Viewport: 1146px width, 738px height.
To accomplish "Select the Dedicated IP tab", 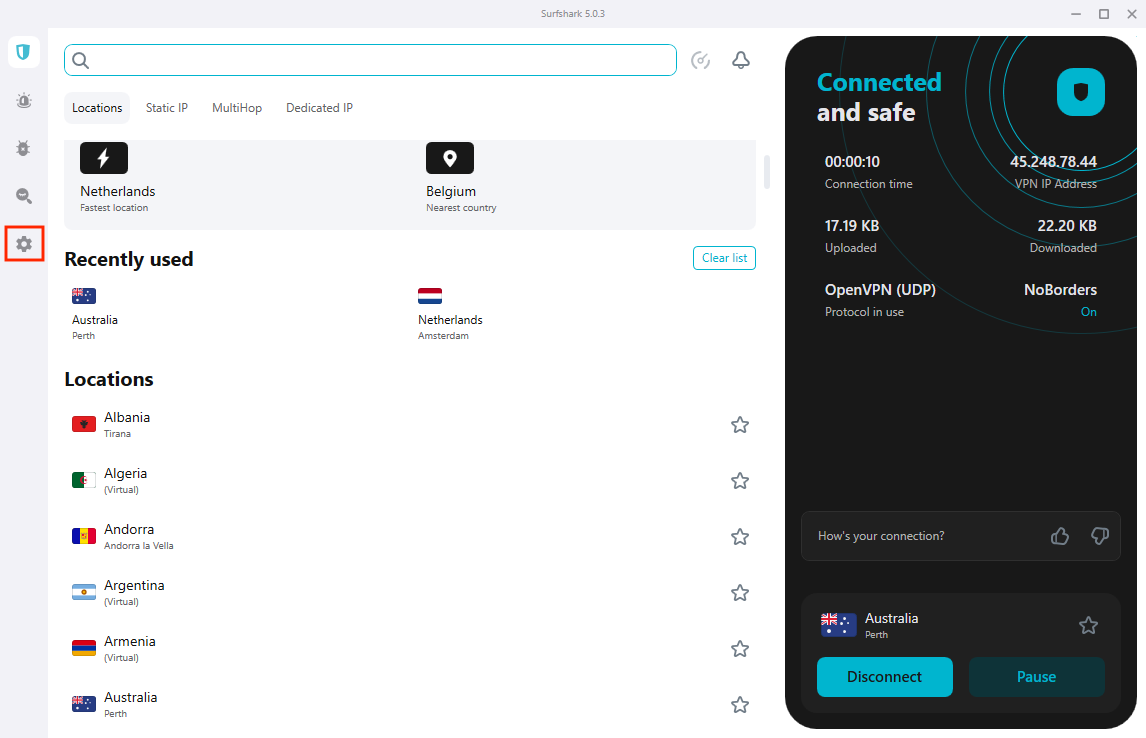I will coord(319,108).
